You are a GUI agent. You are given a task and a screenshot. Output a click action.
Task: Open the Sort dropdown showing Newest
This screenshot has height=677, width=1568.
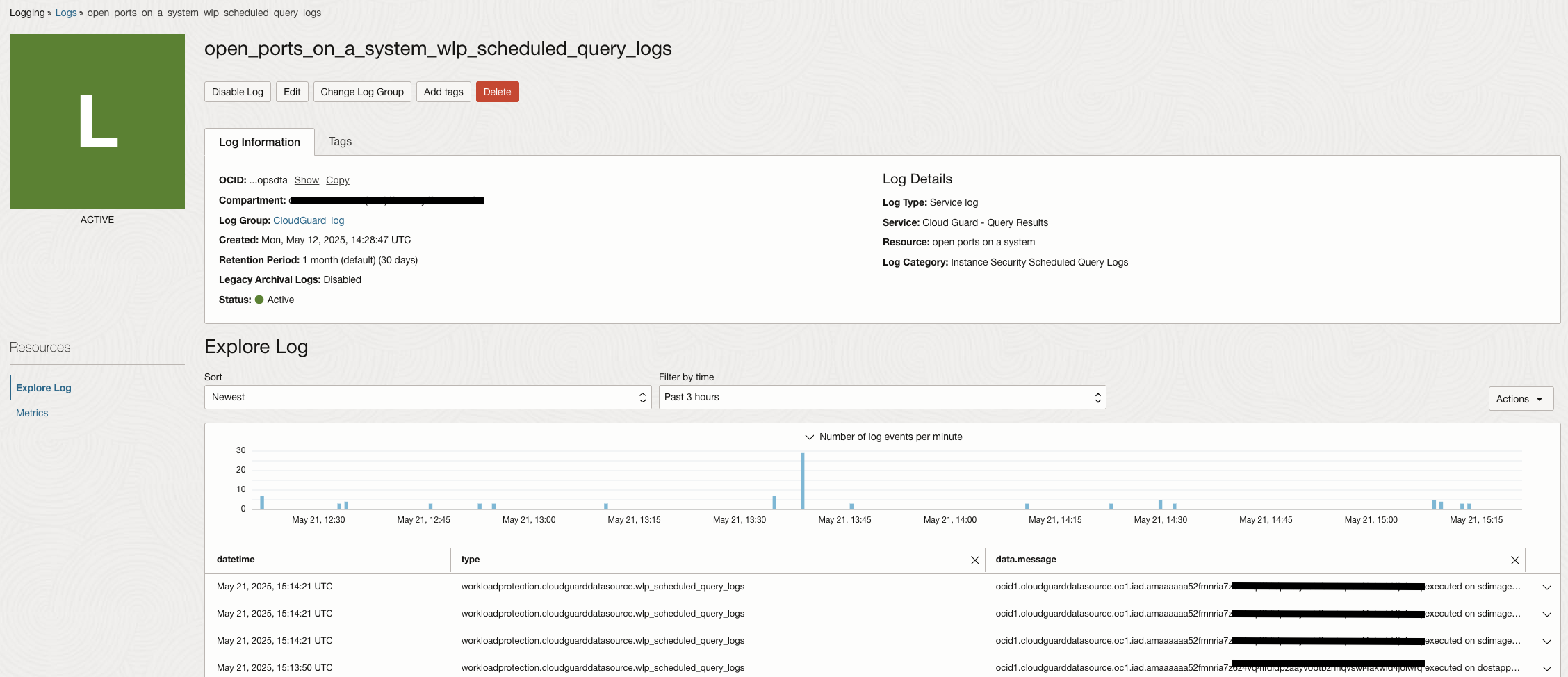(427, 397)
